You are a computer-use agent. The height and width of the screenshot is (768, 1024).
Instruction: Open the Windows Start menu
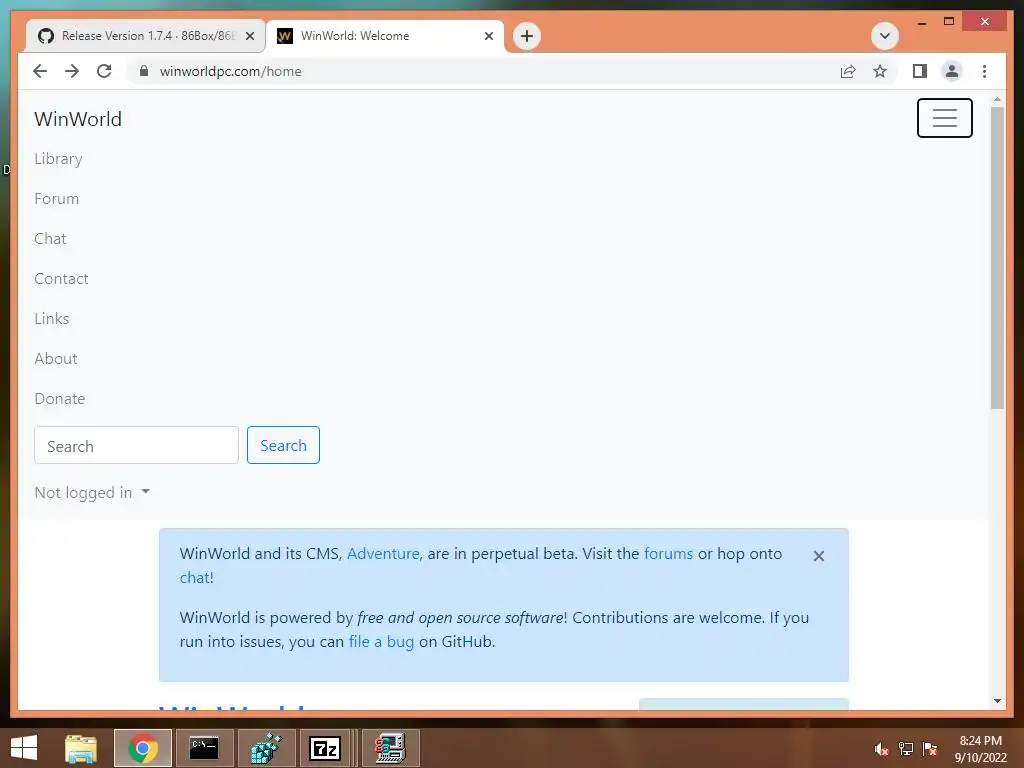click(x=24, y=748)
